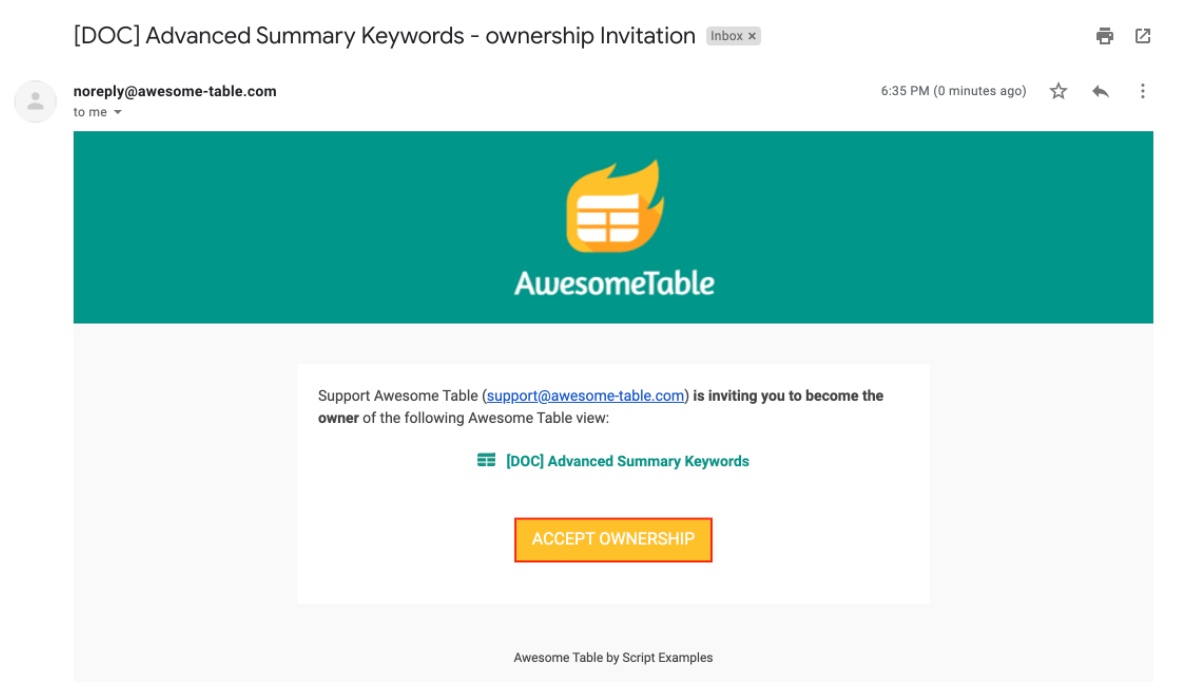
Task: Click the print all icon
Action: [x=1104, y=36]
